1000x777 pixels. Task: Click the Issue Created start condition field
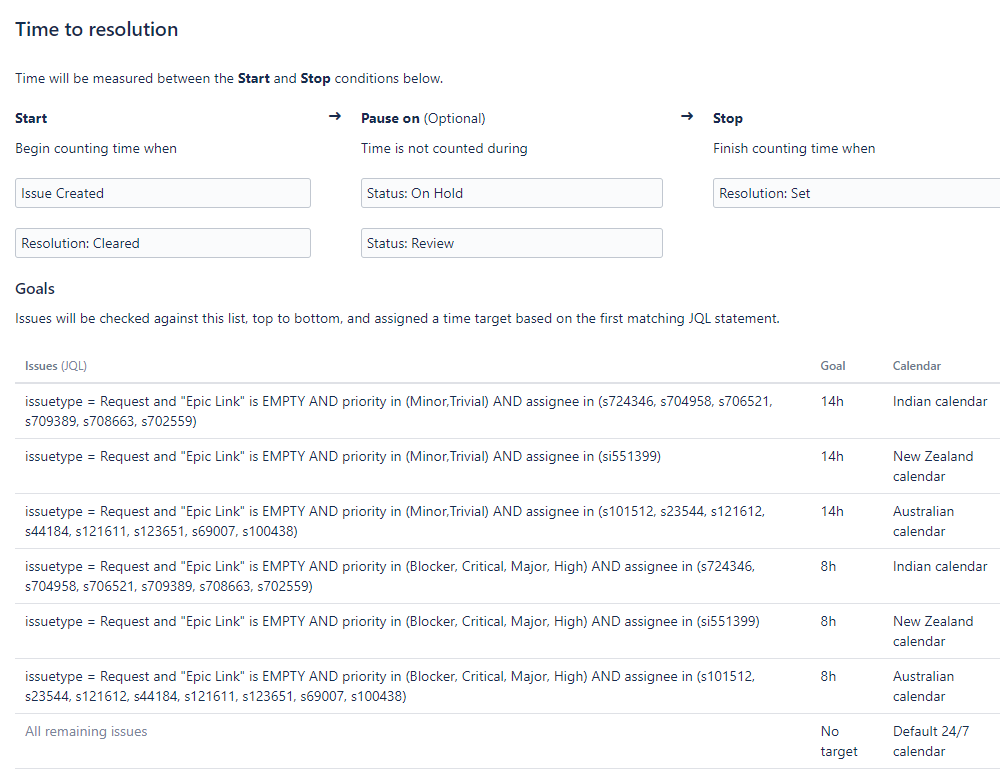163,193
